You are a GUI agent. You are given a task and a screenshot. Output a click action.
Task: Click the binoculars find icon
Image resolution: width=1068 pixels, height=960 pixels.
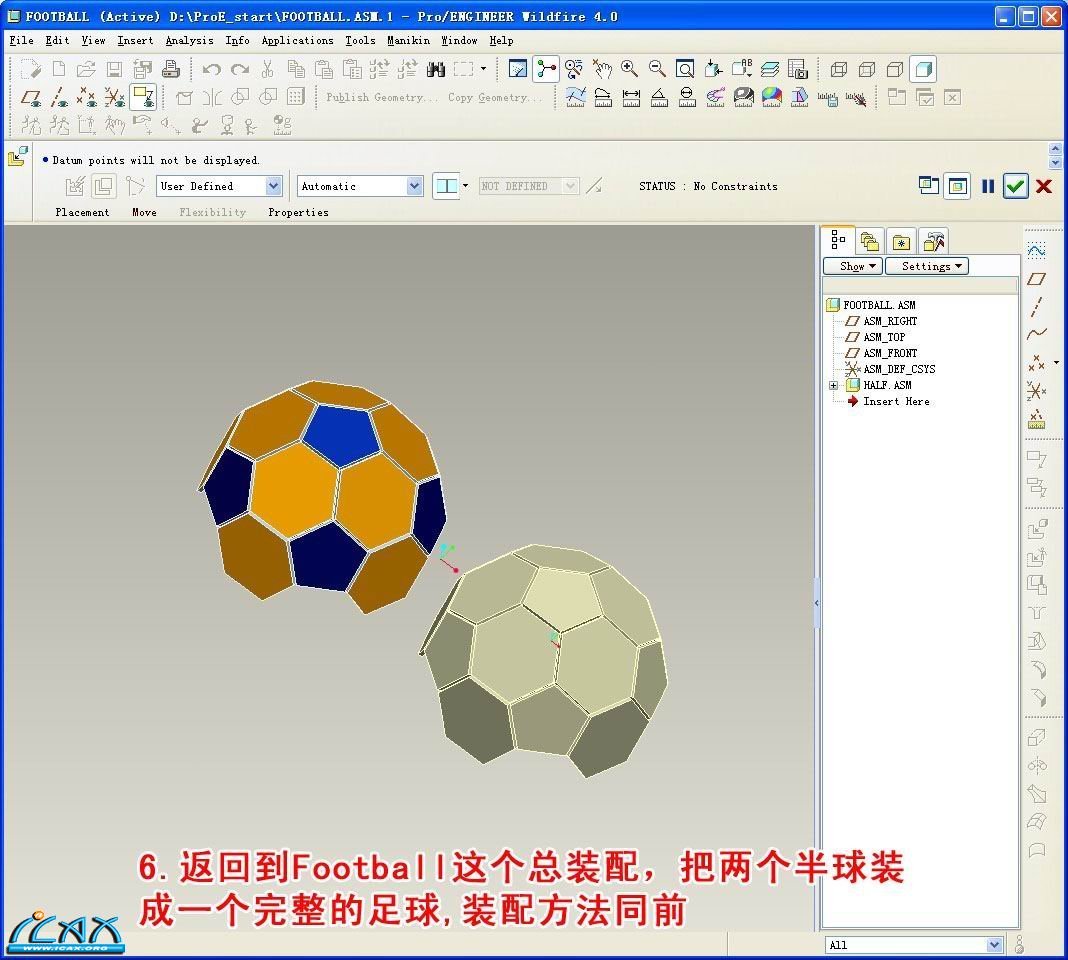(x=435, y=69)
